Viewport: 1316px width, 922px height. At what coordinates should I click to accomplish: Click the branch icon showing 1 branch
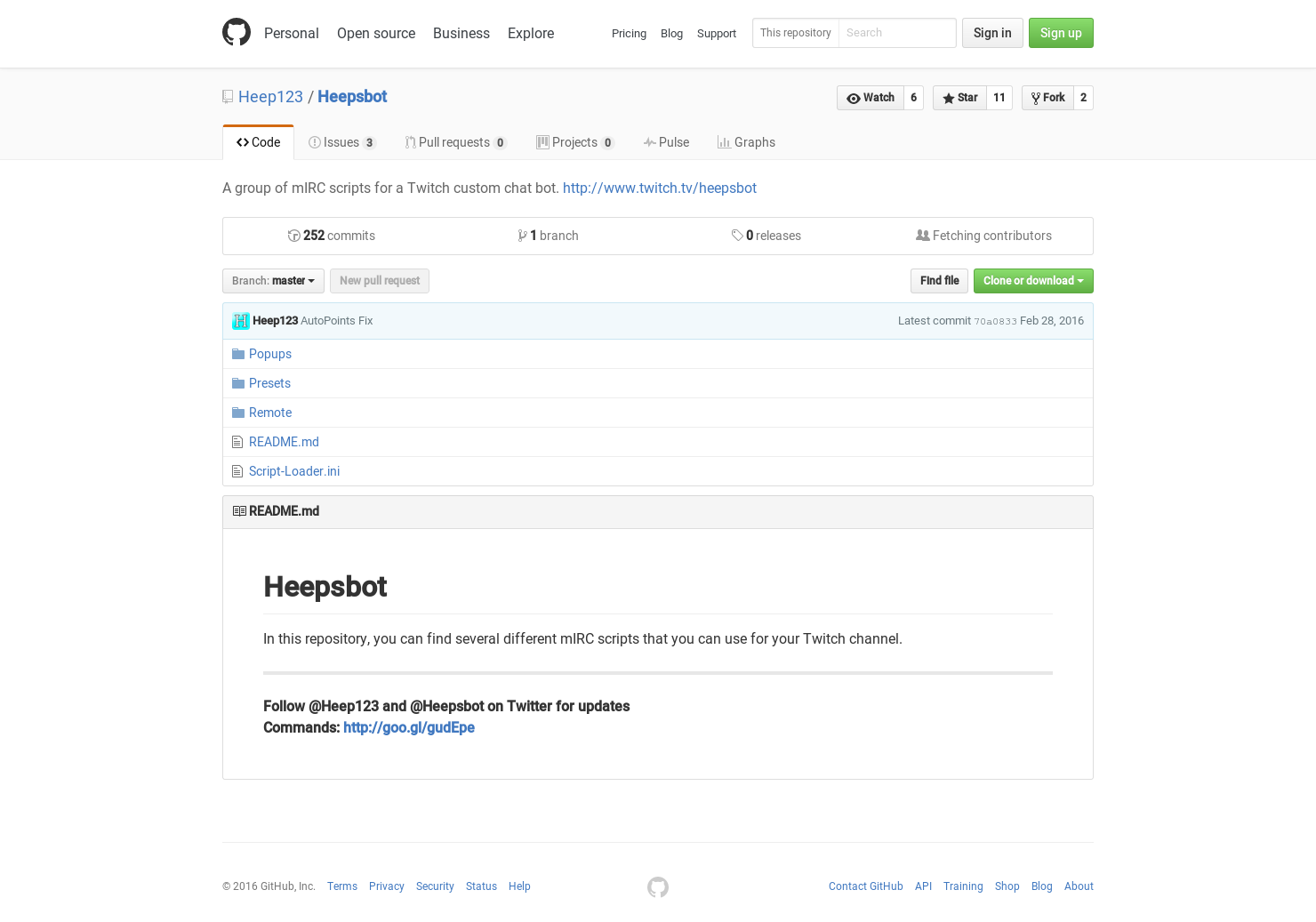523,236
